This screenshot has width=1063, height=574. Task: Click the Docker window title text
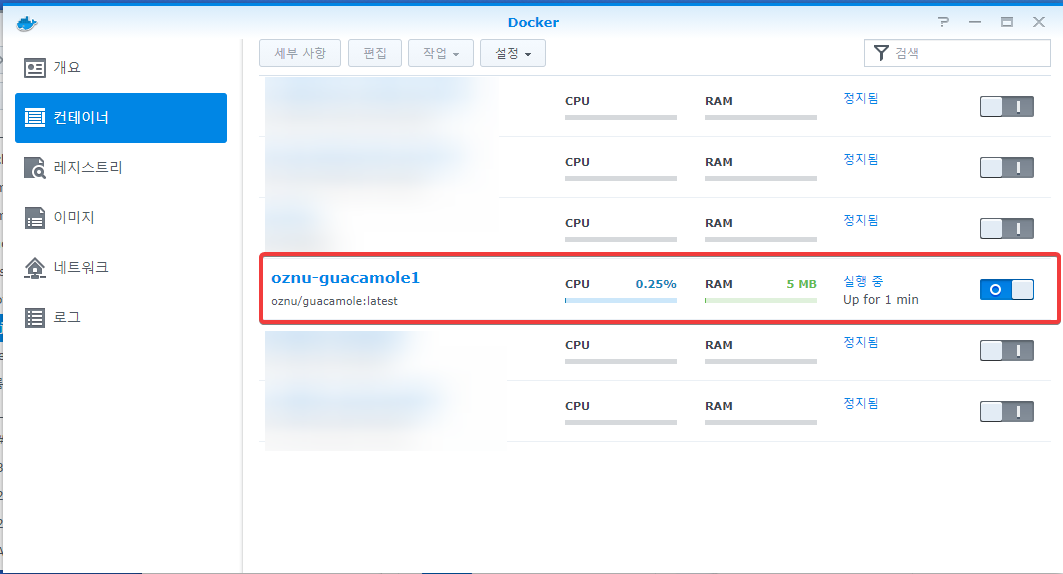[x=534, y=22]
